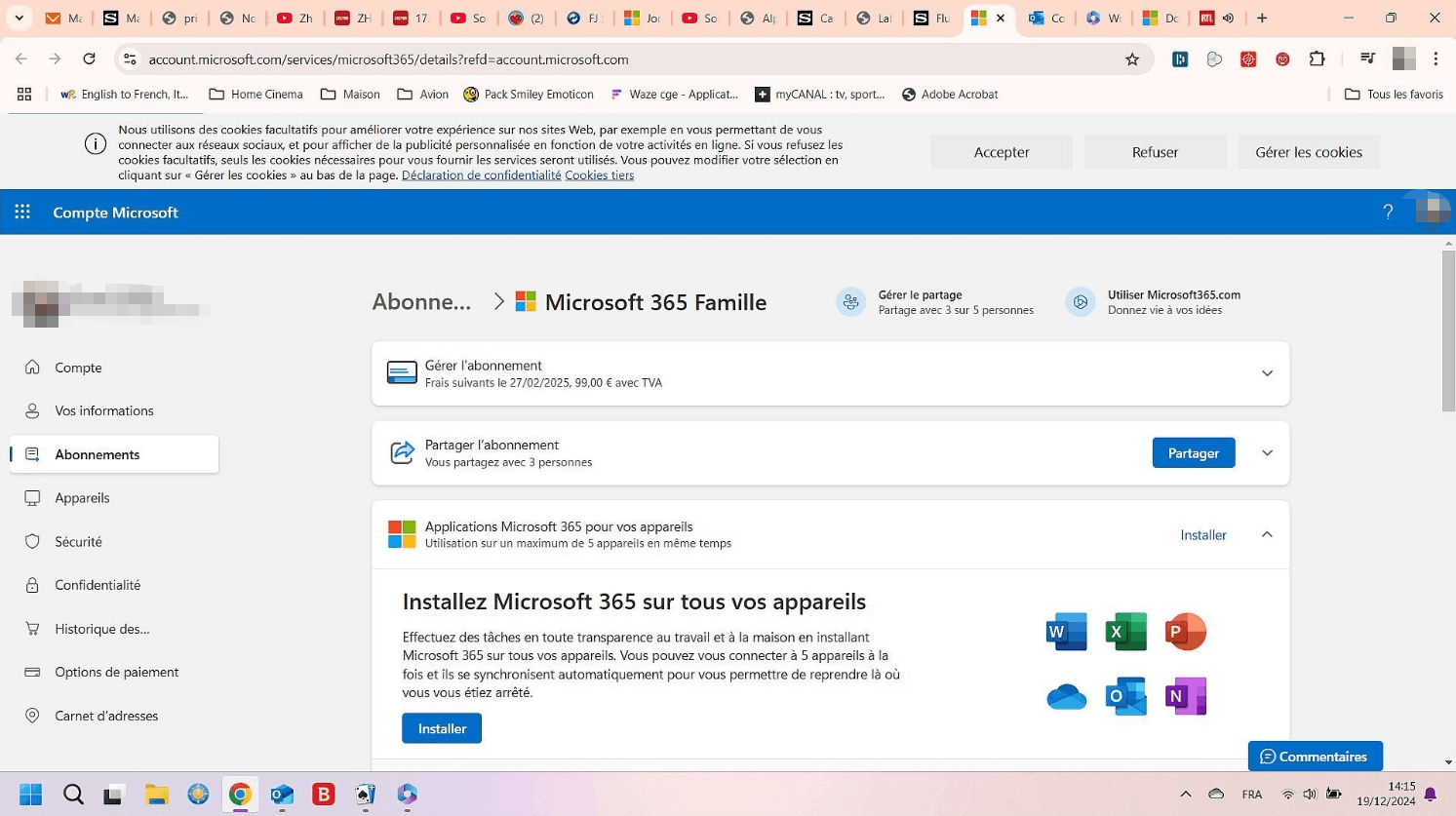View site information icon in address bar
The width and height of the screenshot is (1456, 816).
coord(130,59)
